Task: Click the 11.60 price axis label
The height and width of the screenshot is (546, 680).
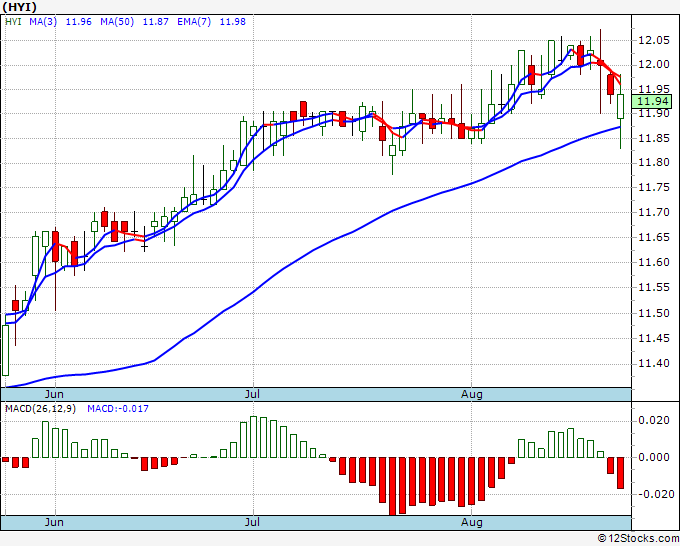Action: tap(654, 262)
